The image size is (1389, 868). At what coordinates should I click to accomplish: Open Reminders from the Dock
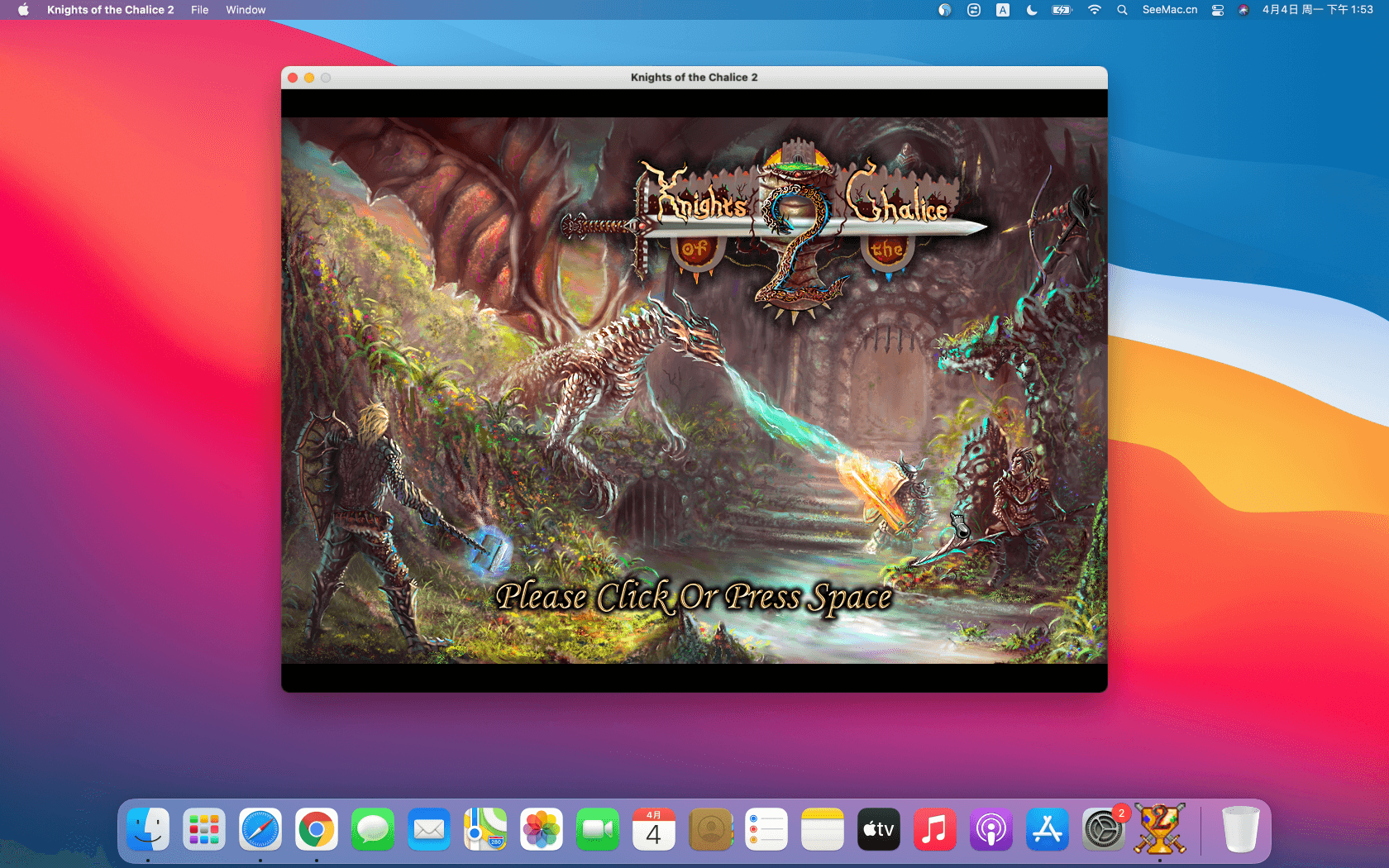tap(766, 829)
